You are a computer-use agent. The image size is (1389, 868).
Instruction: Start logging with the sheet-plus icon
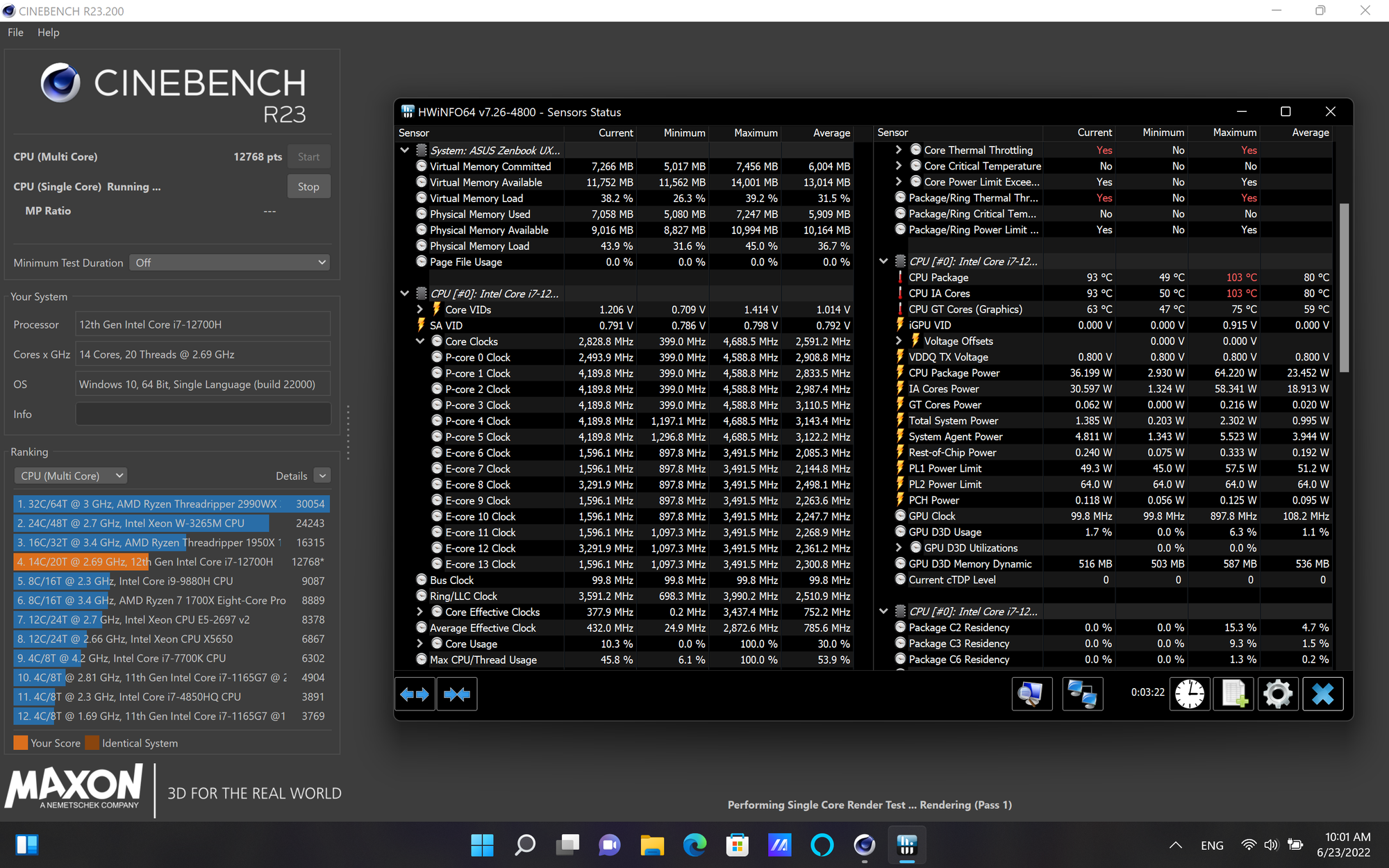(1234, 694)
